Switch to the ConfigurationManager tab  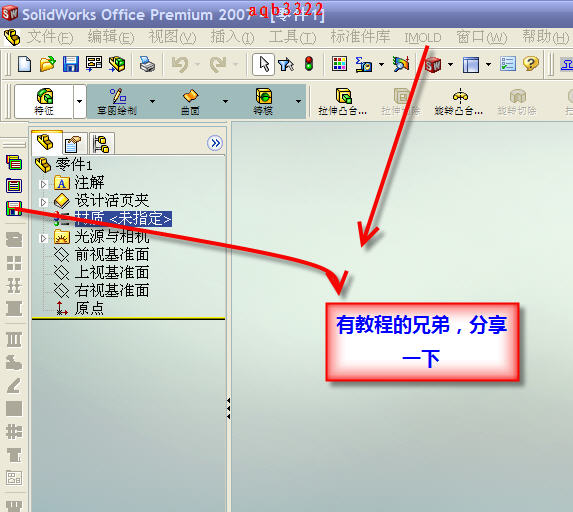102,143
